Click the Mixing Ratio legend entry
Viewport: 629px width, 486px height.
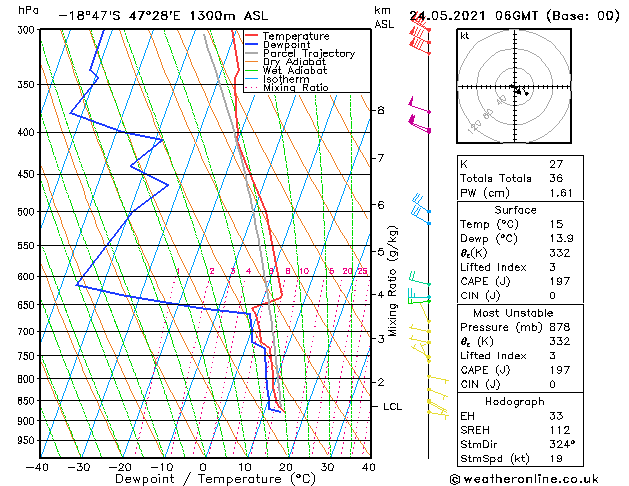coord(287,88)
